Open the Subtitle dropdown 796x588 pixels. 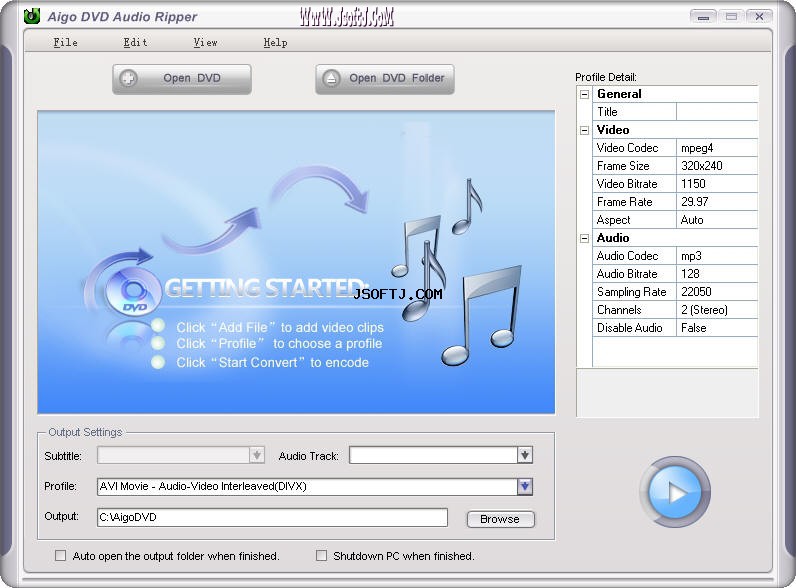[x=257, y=455]
